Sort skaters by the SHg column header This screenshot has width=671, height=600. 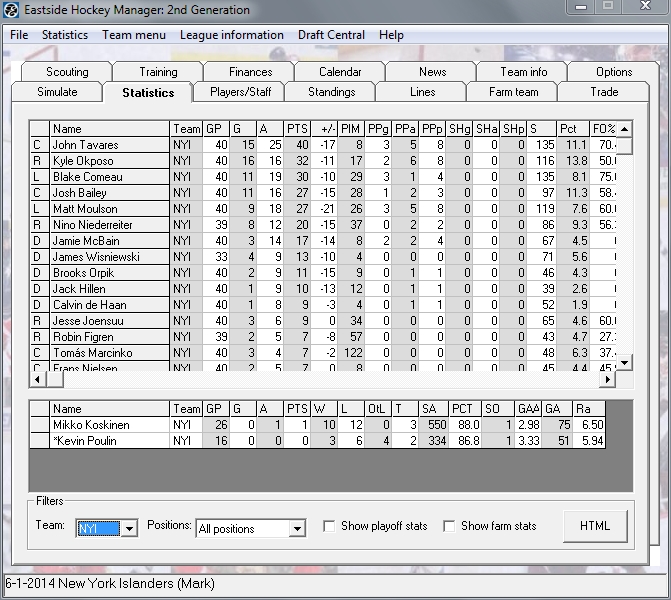[x=459, y=129]
